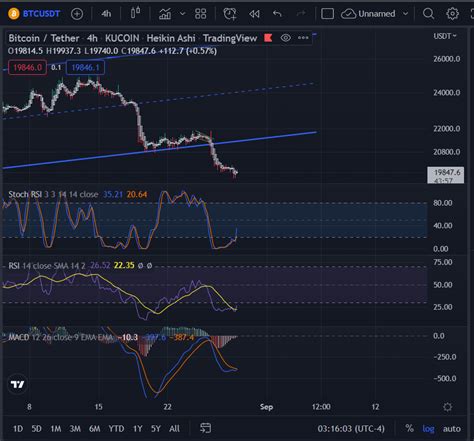Toggle the auto scale mode
Image resolution: width=474 pixels, height=441 pixels.
point(452,429)
